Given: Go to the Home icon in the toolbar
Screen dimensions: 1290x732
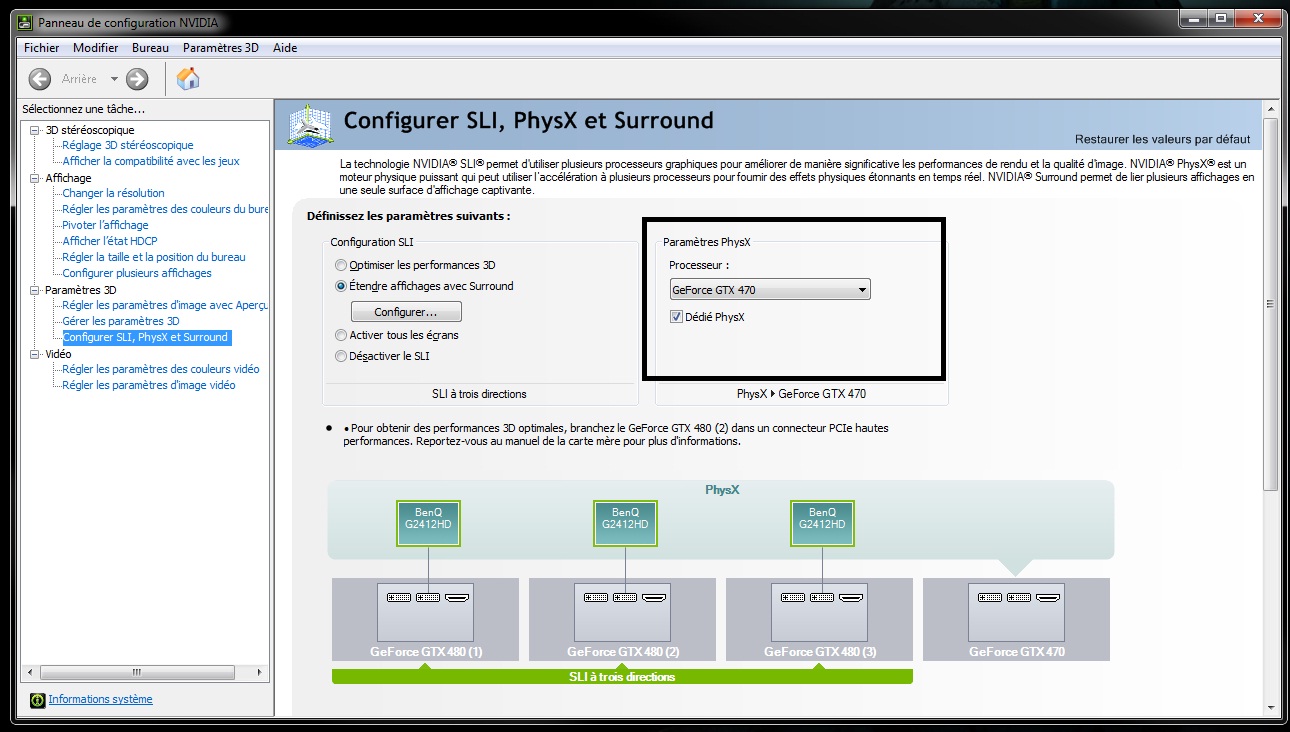Looking at the screenshot, I should point(187,79).
